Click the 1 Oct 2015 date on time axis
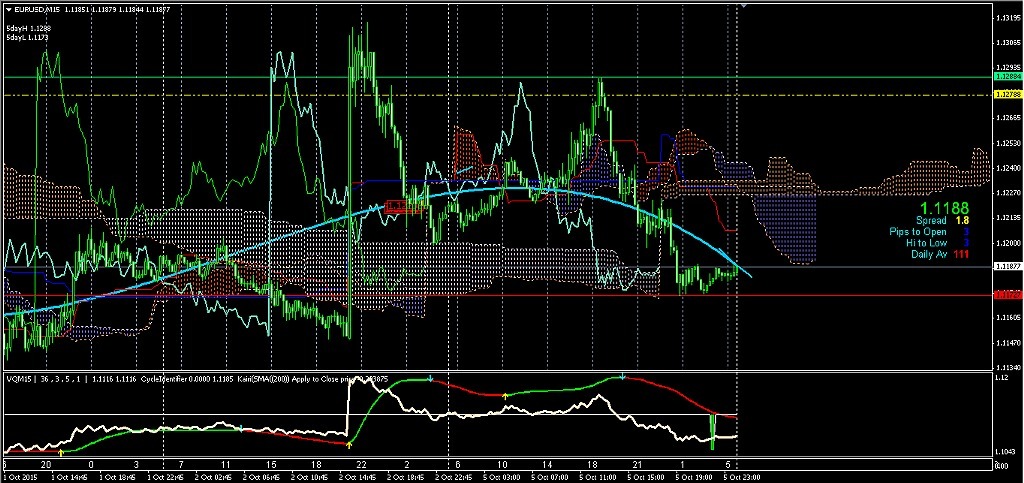Image resolution: width=1024 pixels, height=483 pixels. click(x=19, y=477)
